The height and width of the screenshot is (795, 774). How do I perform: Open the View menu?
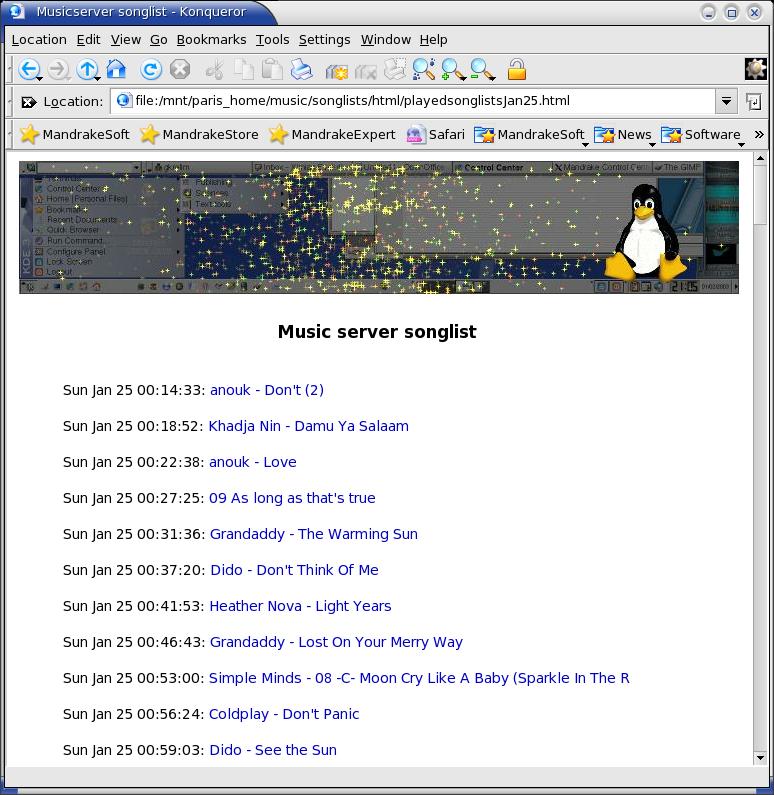pos(126,40)
